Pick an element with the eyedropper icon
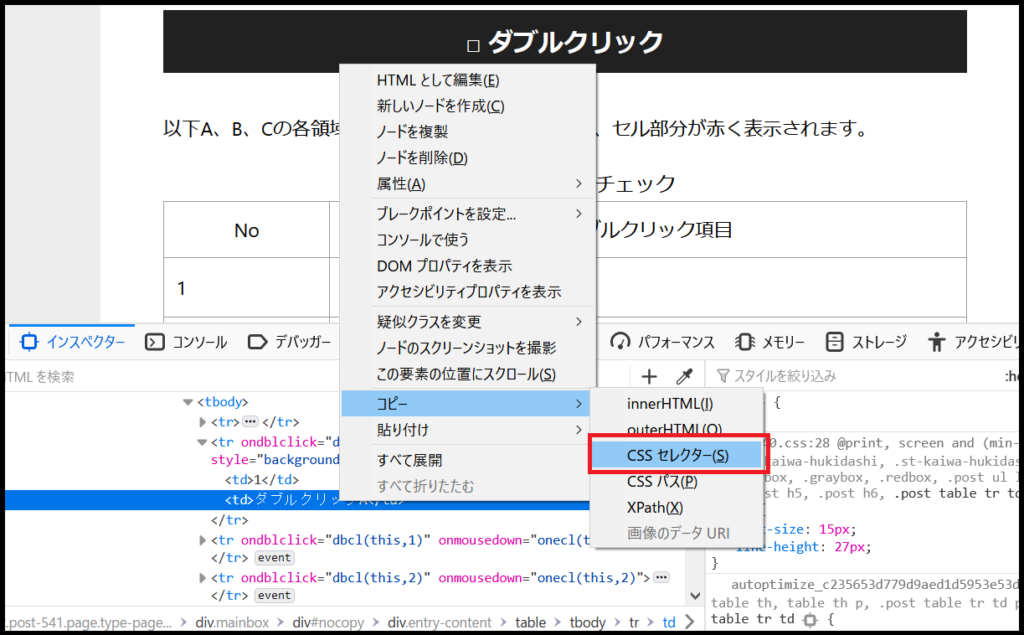The height and width of the screenshot is (635, 1024). click(684, 376)
